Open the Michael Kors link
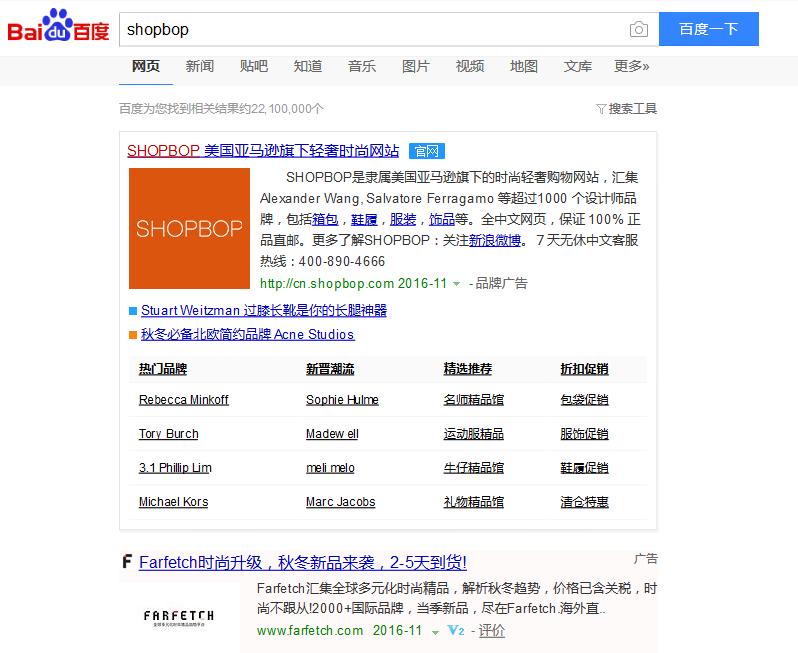The height and width of the screenshot is (653, 798). [174, 502]
